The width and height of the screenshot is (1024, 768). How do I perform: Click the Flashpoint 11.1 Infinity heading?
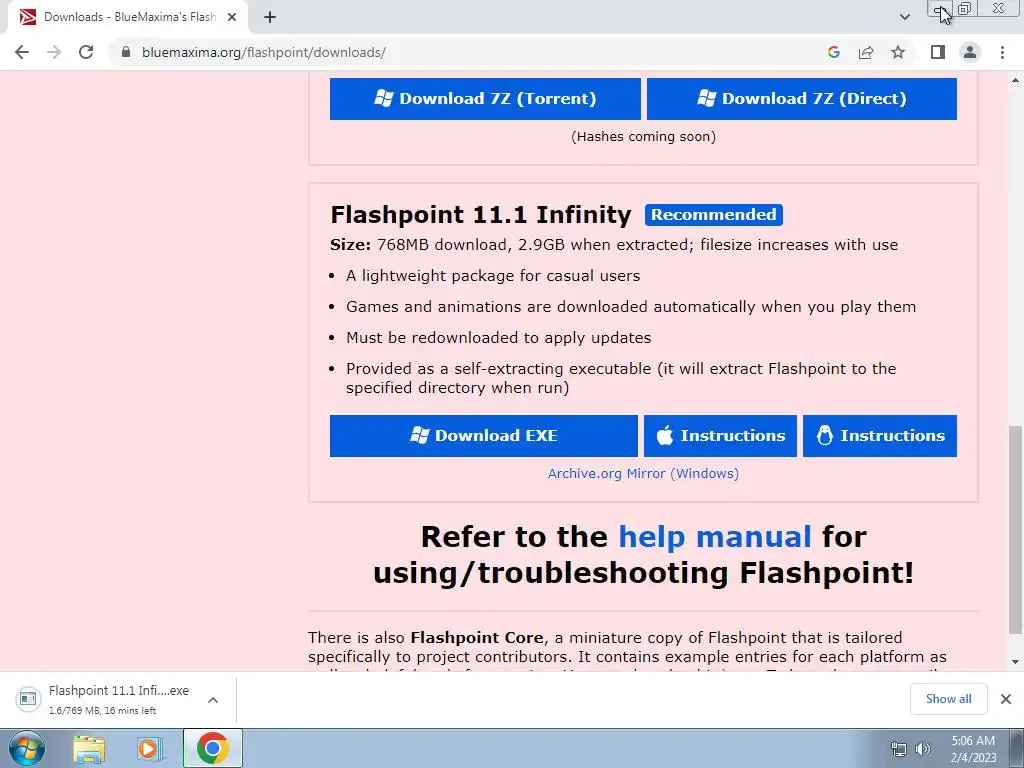[x=481, y=215]
